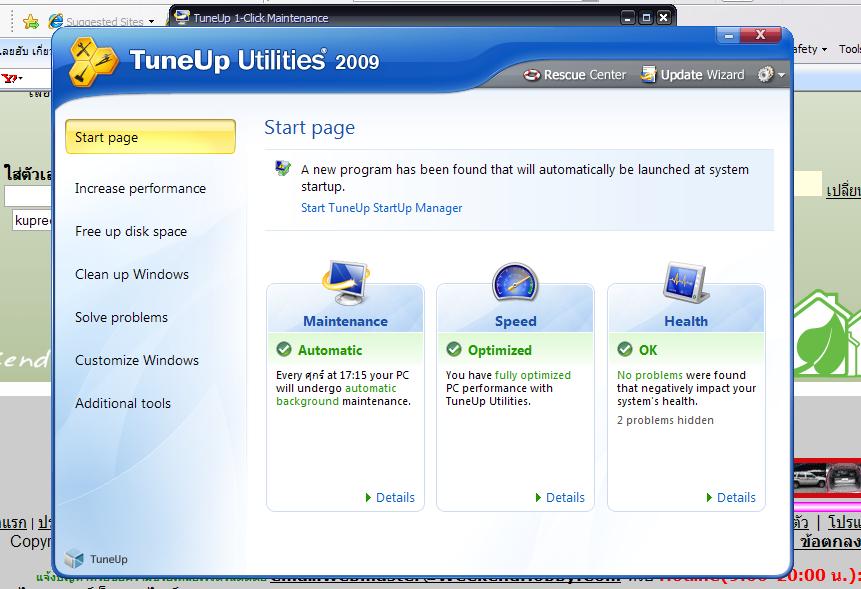Screen dimensions: 861x589
Task: Expand Speed Details
Action: (x=560, y=497)
